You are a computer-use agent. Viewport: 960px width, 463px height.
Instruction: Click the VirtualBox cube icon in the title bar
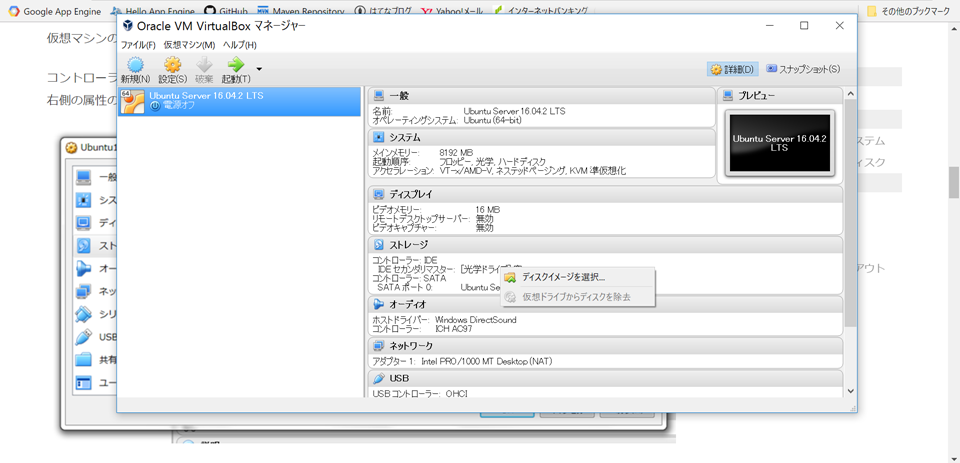coord(128,26)
